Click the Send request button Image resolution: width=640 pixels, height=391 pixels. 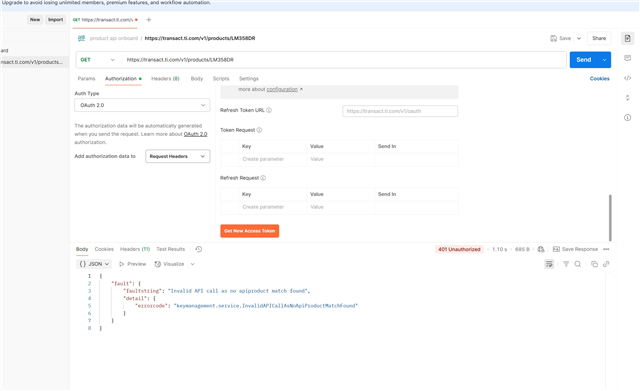tap(584, 60)
